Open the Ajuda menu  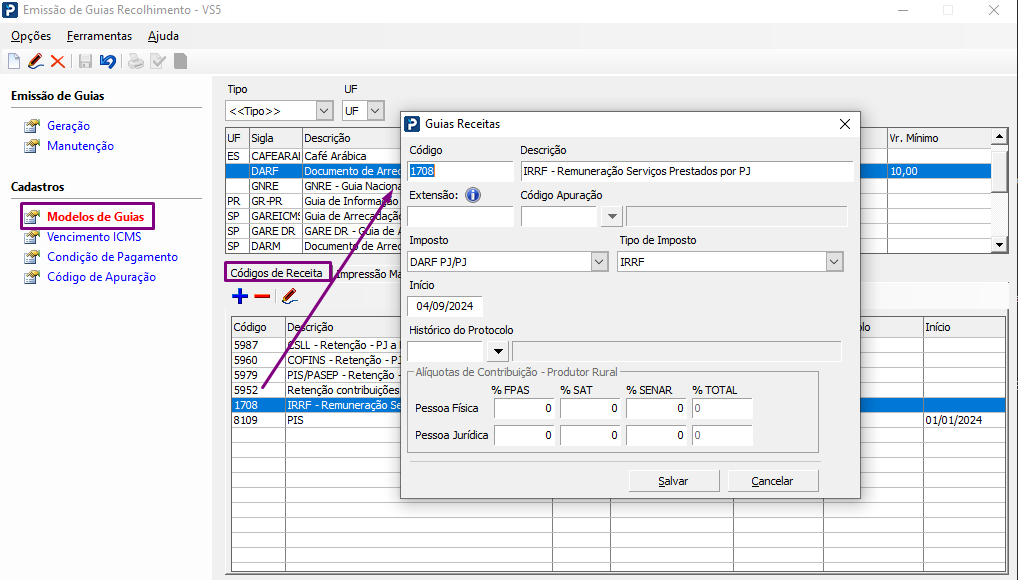click(163, 36)
